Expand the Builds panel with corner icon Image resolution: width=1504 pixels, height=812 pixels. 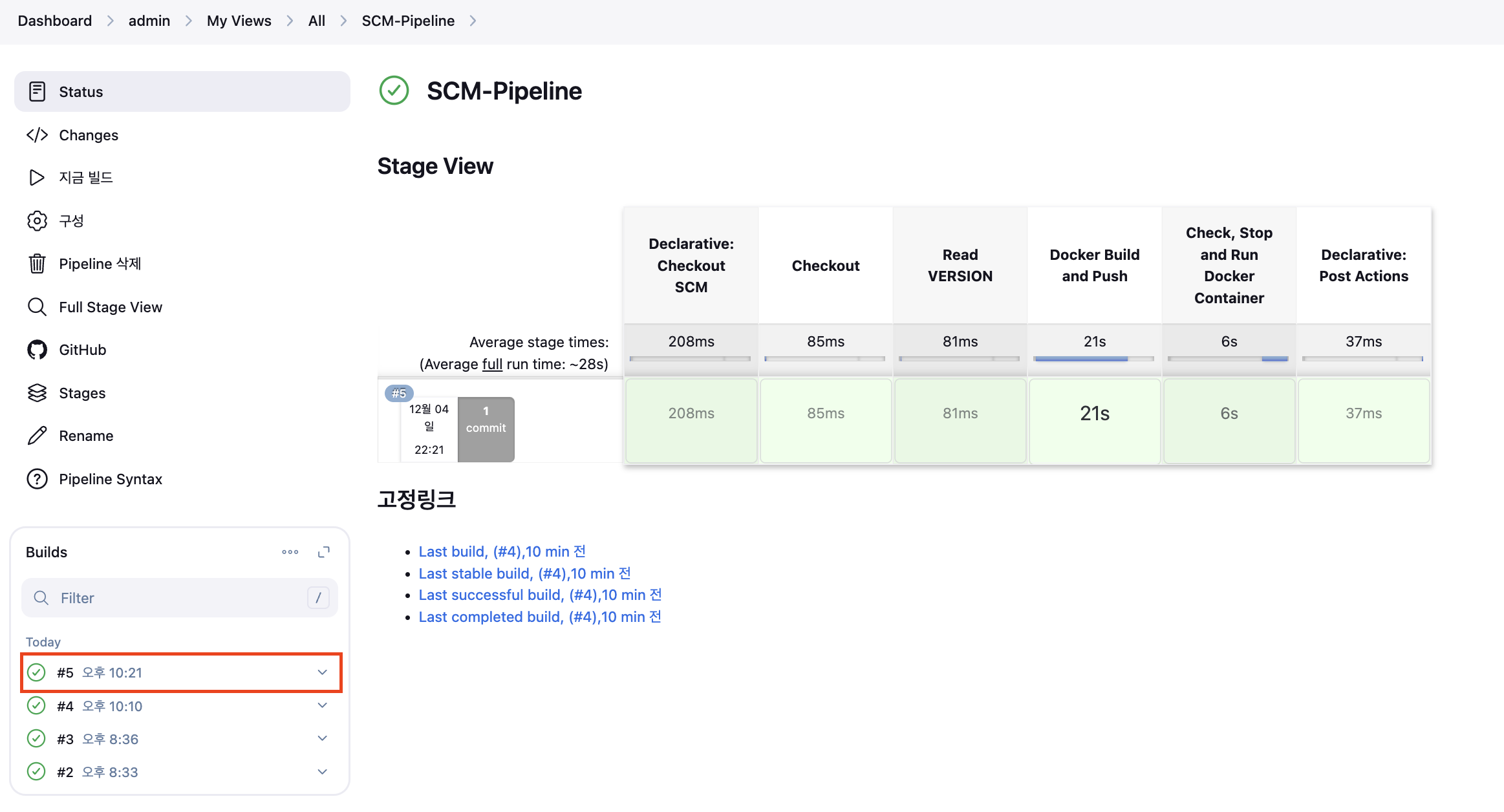(324, 552)
